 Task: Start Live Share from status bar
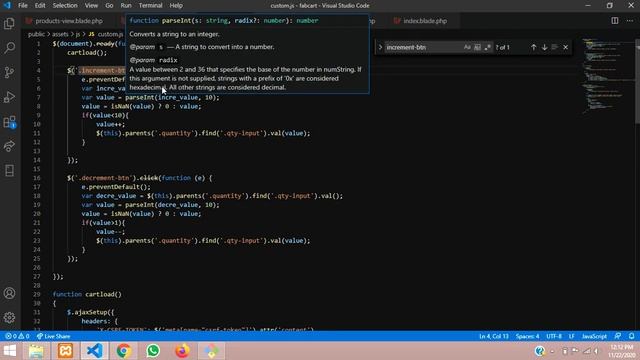[x=53, y=336]
